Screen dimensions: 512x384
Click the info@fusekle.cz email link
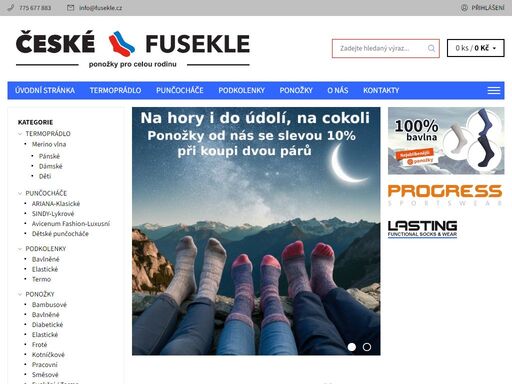[100, 8]
